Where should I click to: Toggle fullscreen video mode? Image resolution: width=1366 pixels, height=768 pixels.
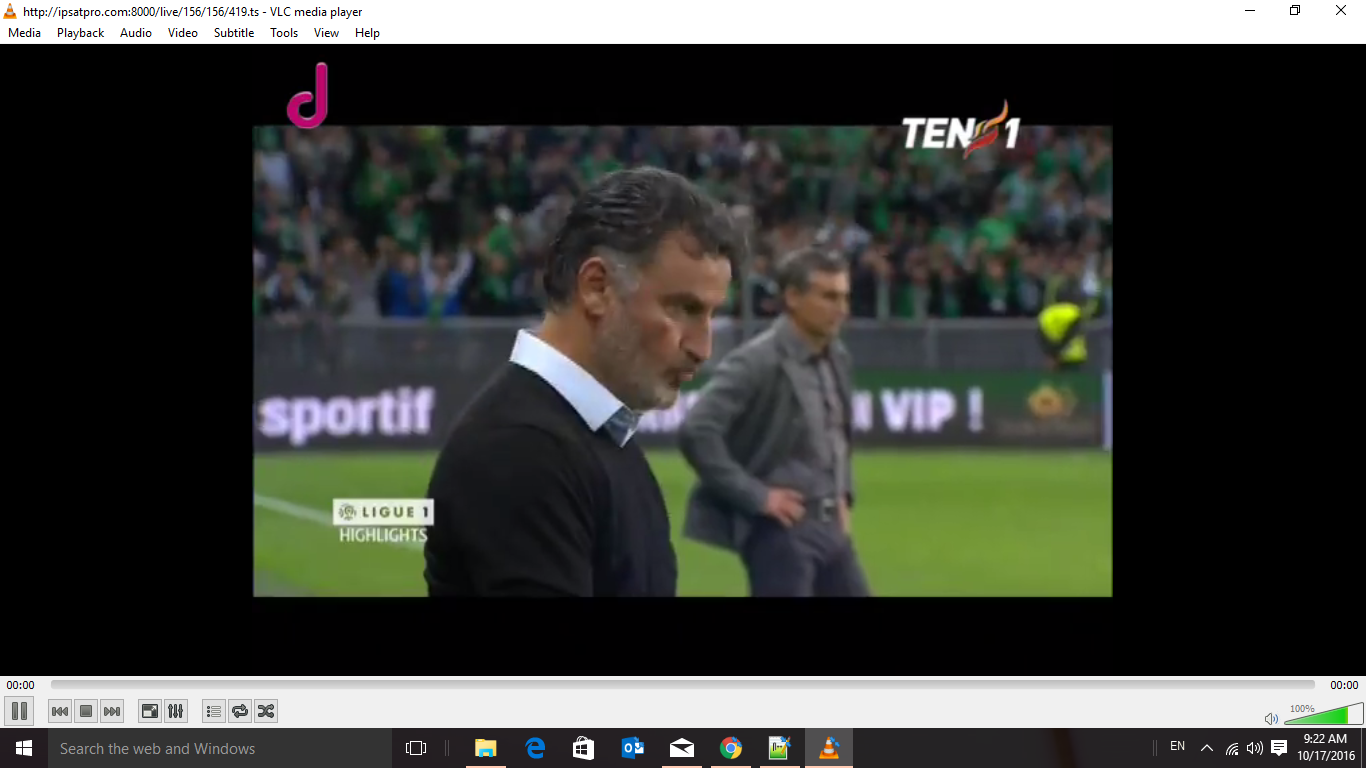[150, 711]
